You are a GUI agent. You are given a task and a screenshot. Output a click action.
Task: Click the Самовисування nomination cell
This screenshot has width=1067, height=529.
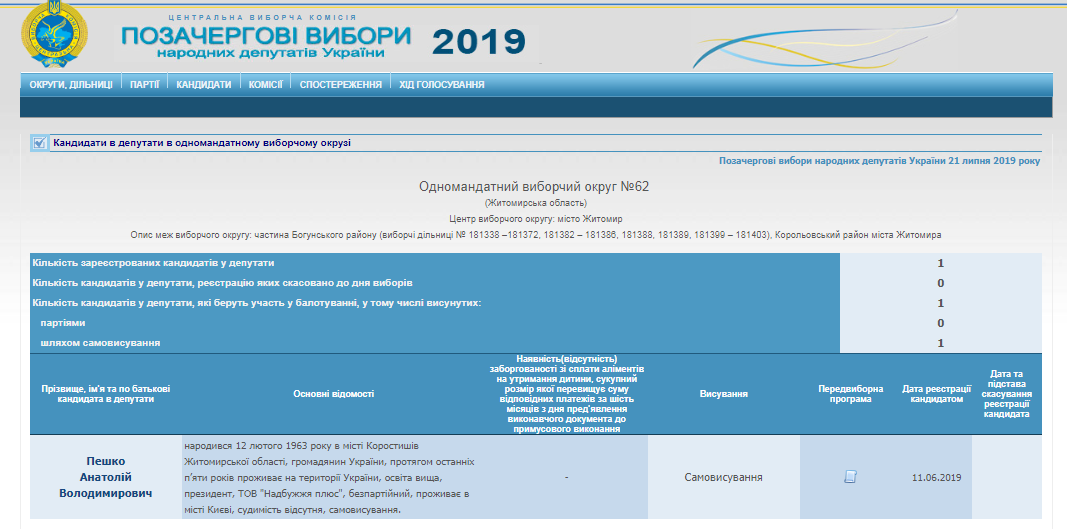pos(723,478)
